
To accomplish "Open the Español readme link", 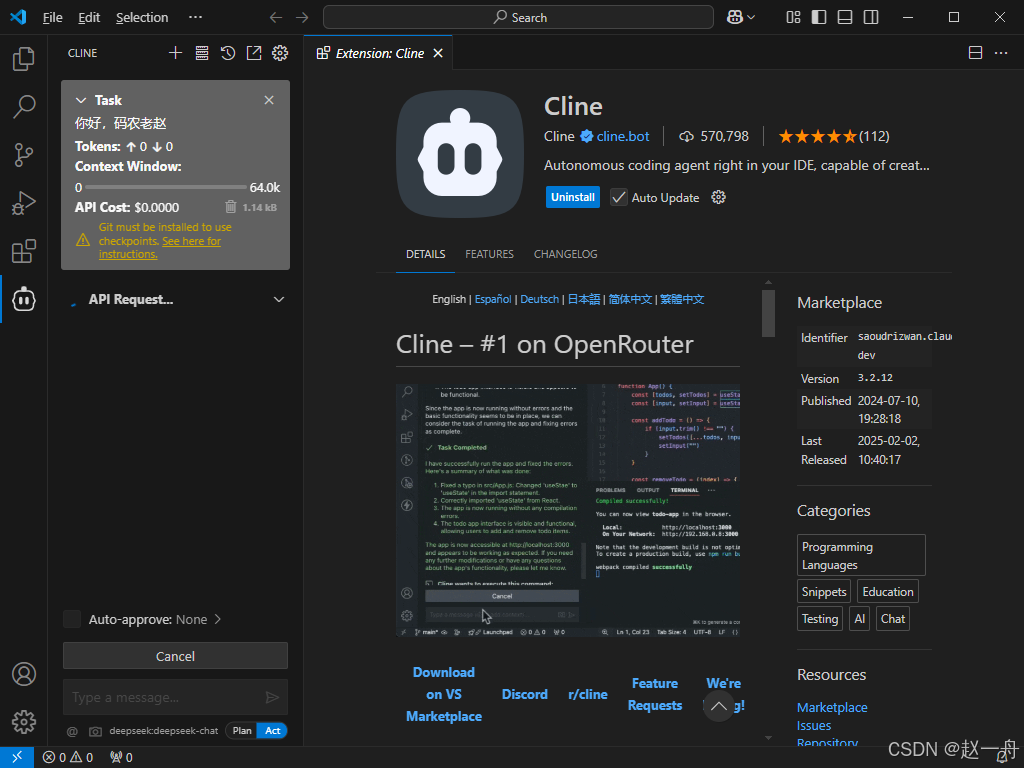I will (x=493, y=299).
